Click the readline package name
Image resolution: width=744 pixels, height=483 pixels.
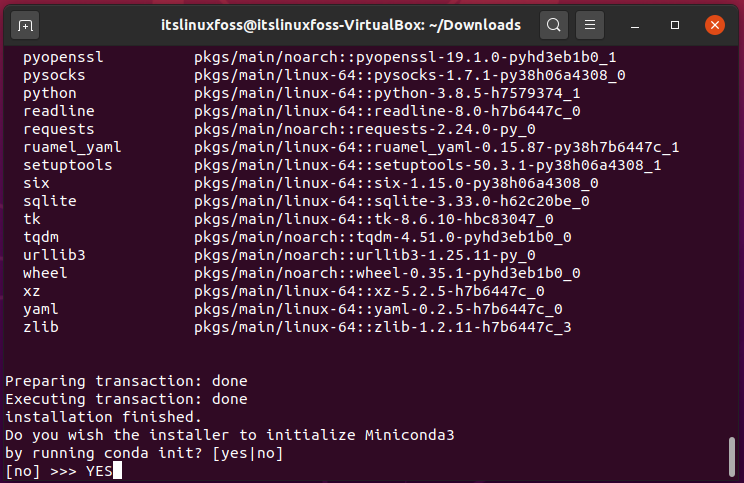point(59,111)
